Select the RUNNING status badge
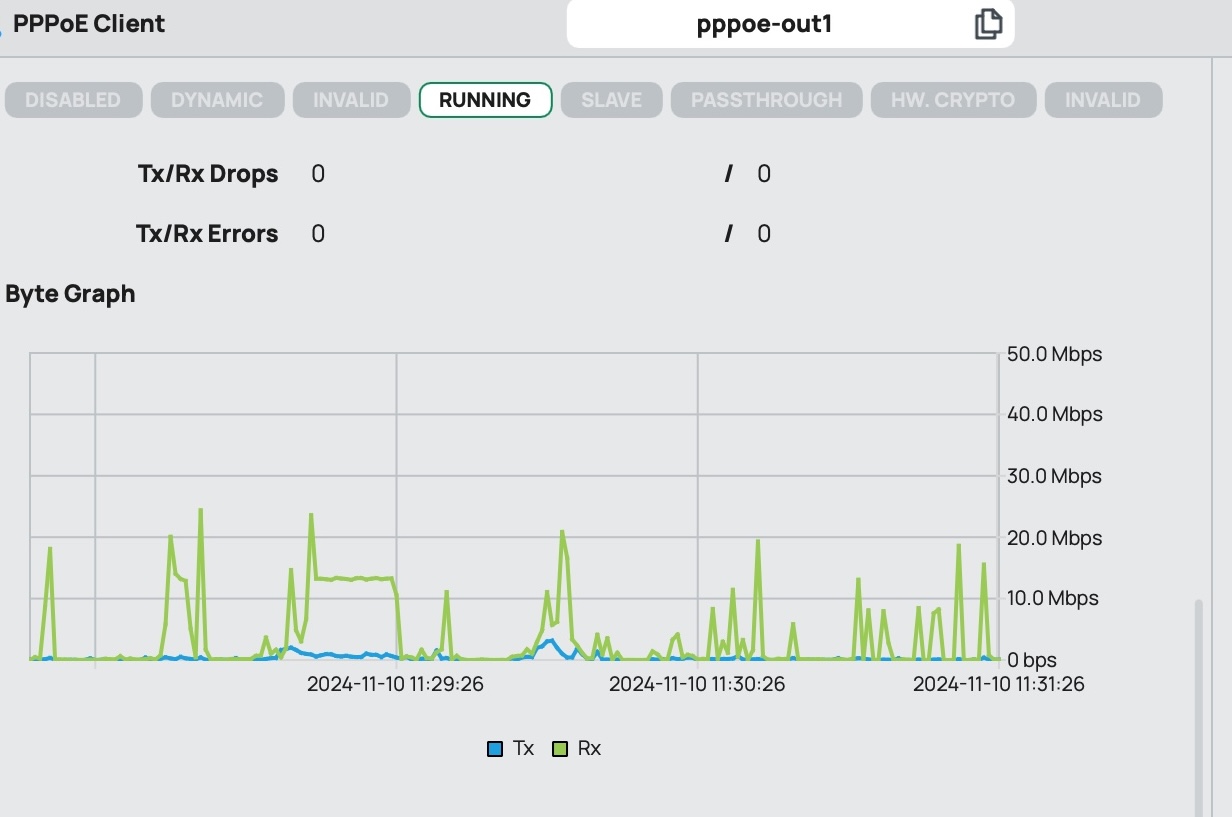The width and height of the screenshot is (1232, 817). pyautogui.click(x=485, y=100)
